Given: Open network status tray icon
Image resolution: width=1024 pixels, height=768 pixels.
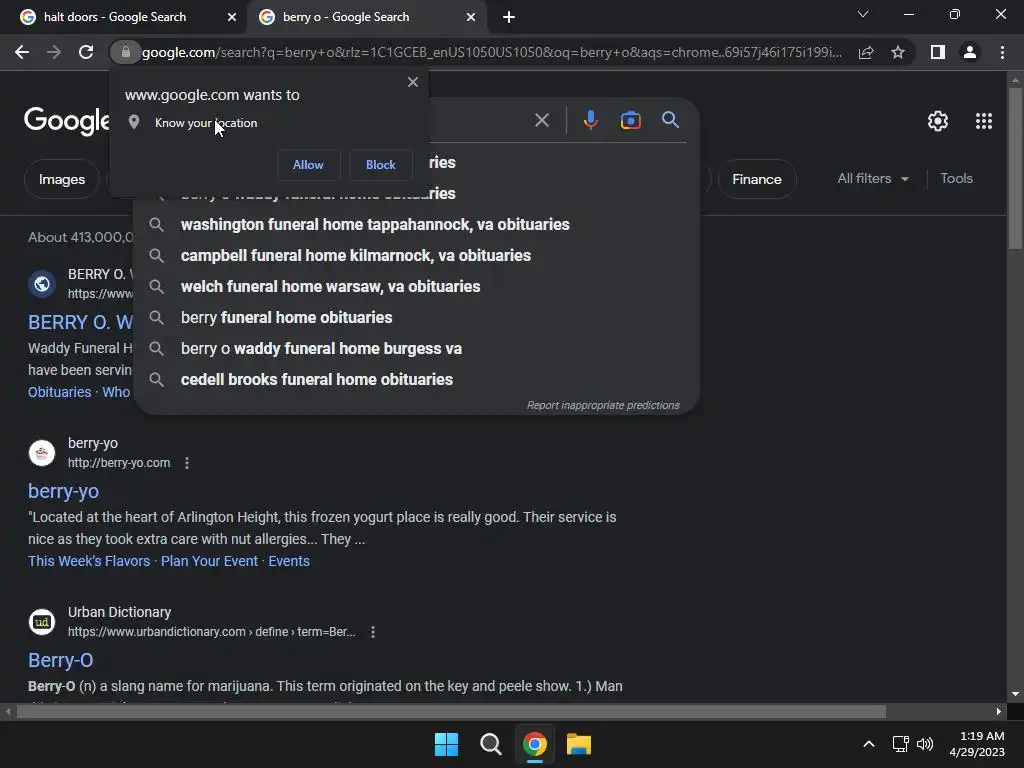Looking at the screenshot, I should 901,744.
